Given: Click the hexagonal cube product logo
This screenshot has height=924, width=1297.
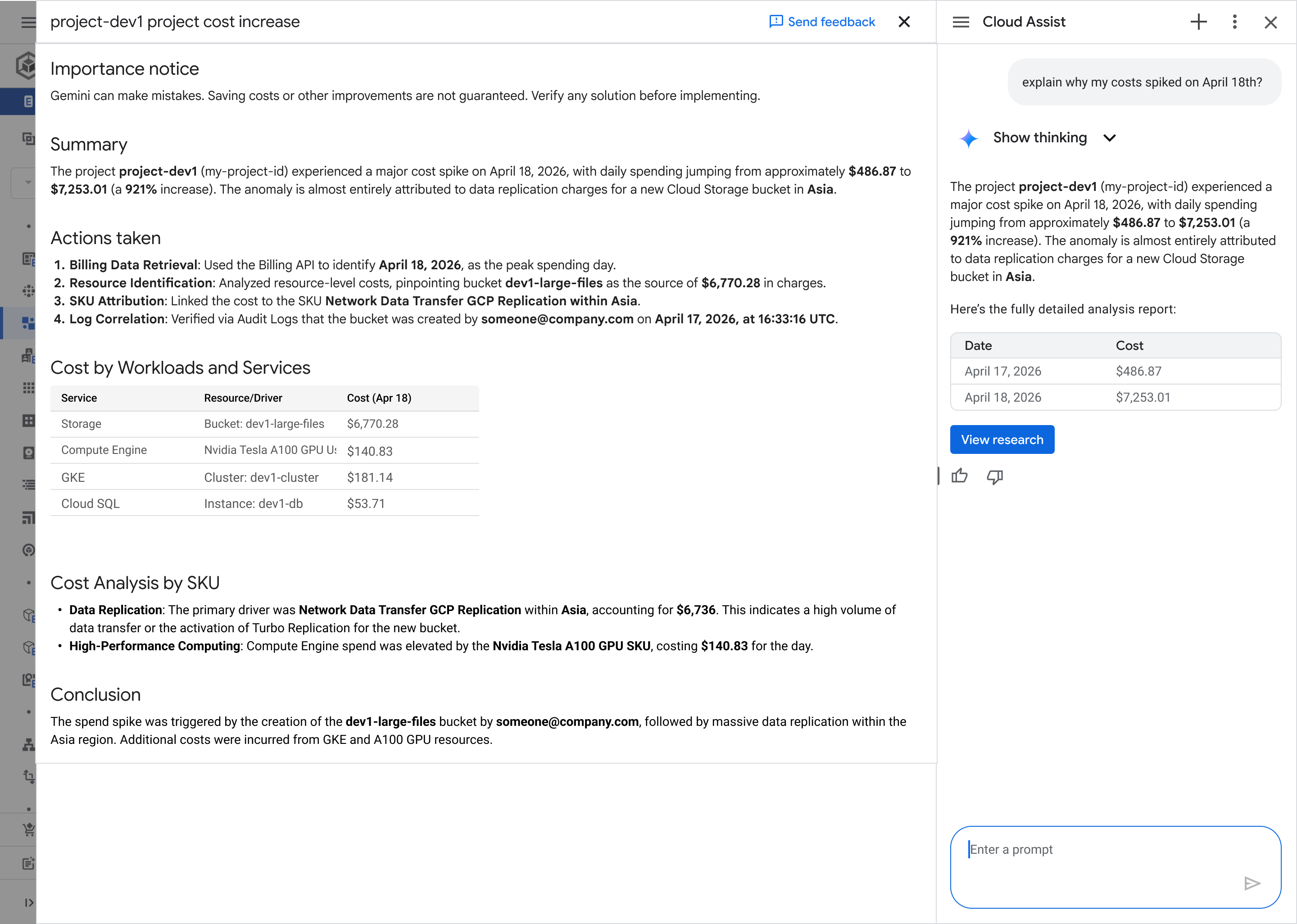Looking at the screenshot, I should click(26, 65).
